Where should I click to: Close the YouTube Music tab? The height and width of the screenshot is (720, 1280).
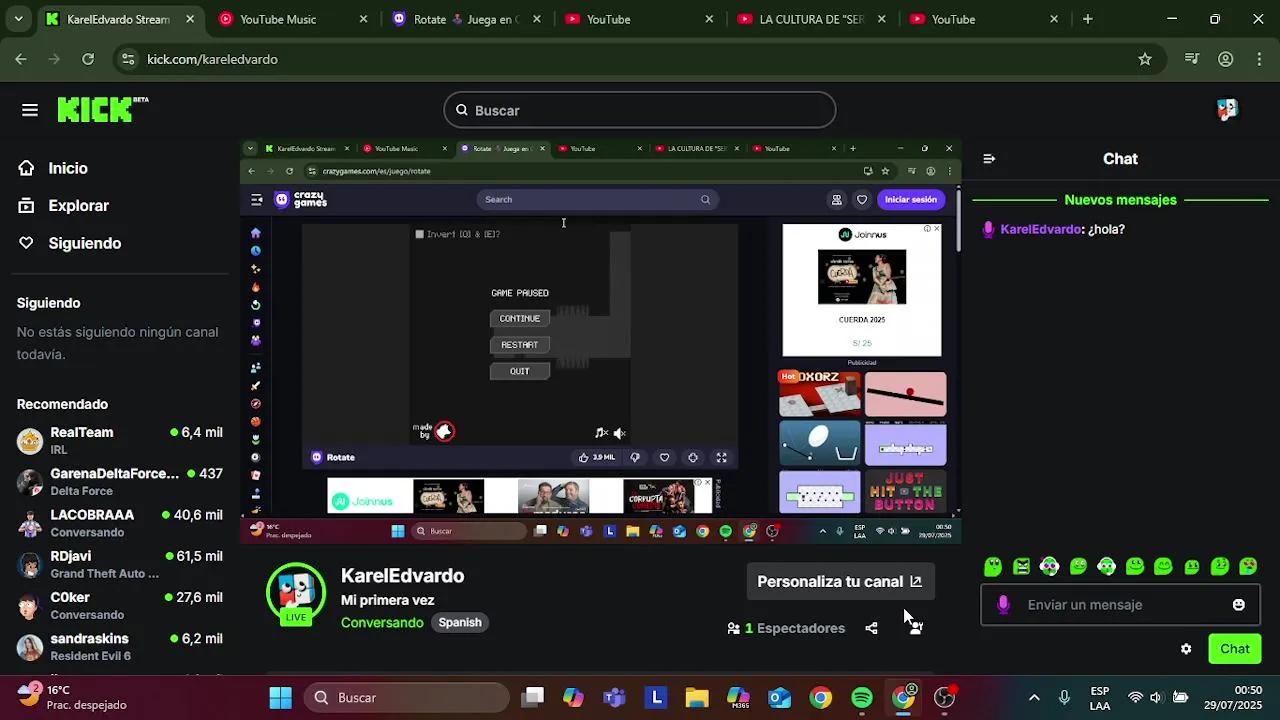click(364, 19)
